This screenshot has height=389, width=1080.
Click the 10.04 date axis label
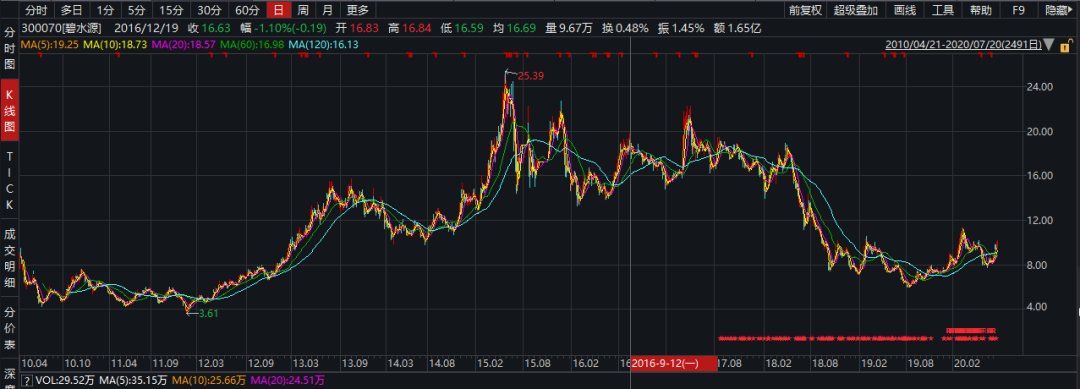click(x=34, y=363)
